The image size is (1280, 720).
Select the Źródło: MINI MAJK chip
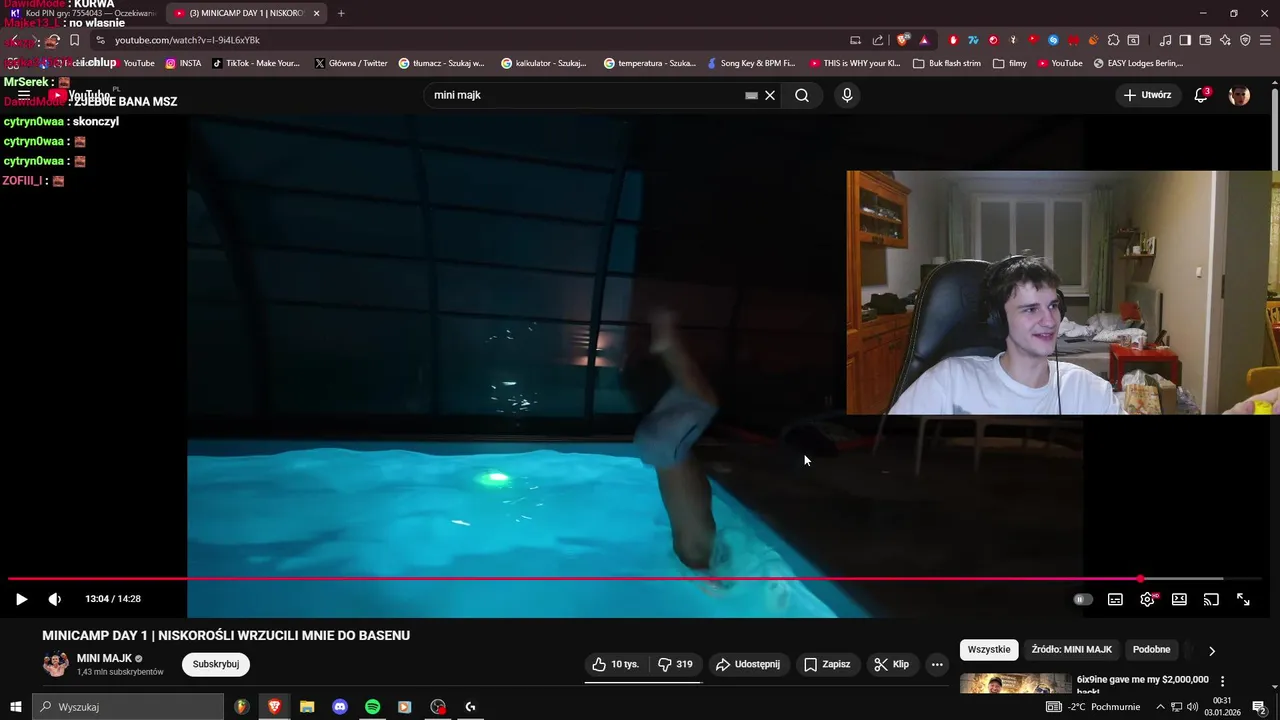click(x=1072, y=650)
